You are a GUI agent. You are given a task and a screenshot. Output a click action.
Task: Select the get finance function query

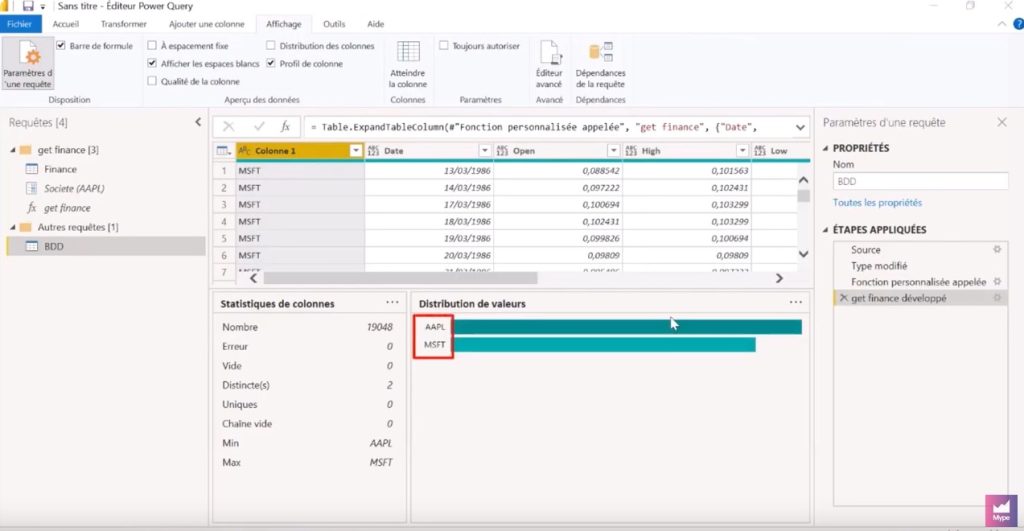[67, 208]
